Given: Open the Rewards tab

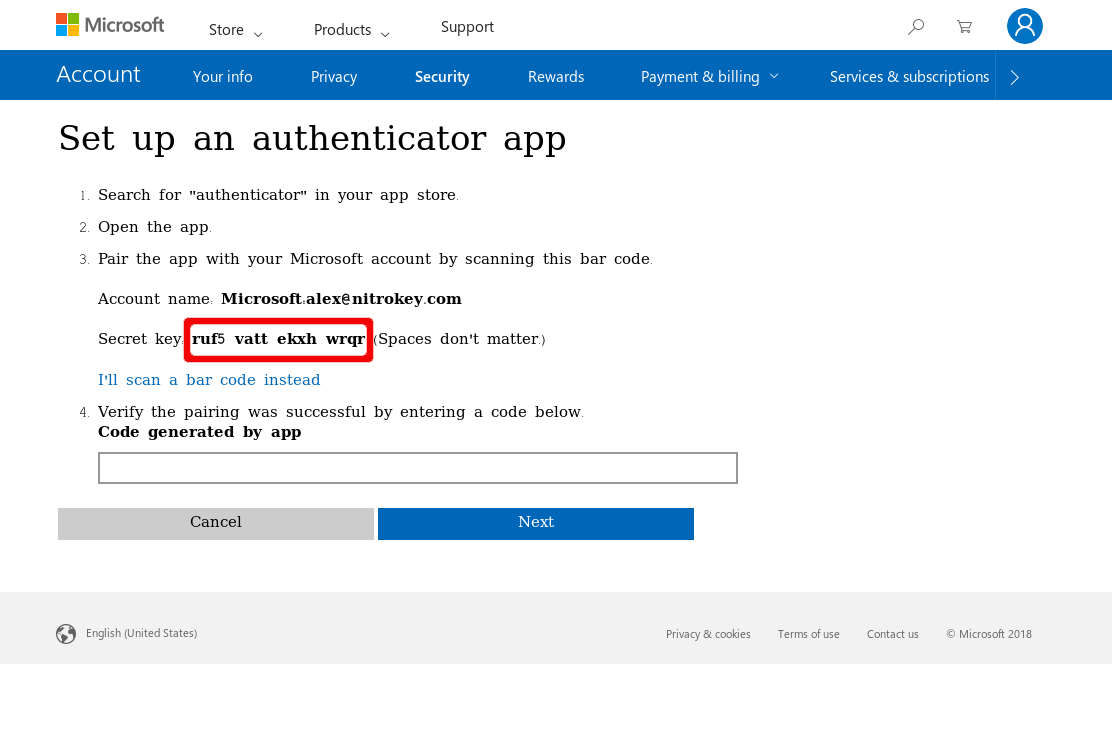Looking at the screenshot, I should tap(556, 77).
